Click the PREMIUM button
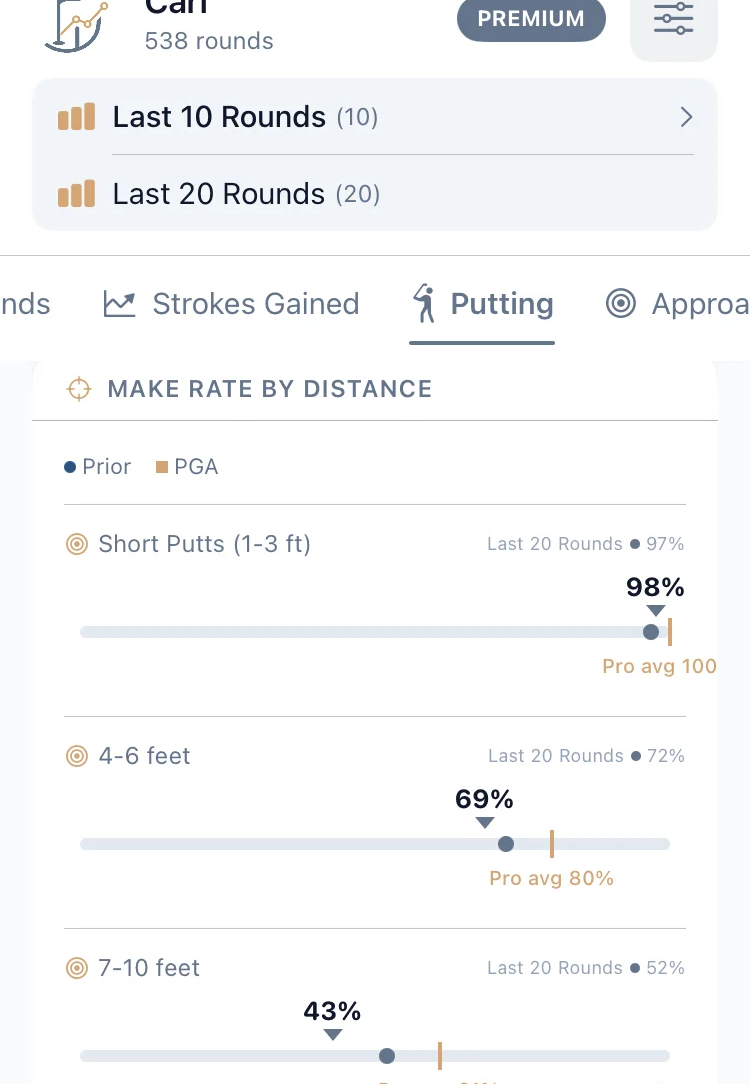This screenshot has height=1084, width=750. tap(531, 18)
